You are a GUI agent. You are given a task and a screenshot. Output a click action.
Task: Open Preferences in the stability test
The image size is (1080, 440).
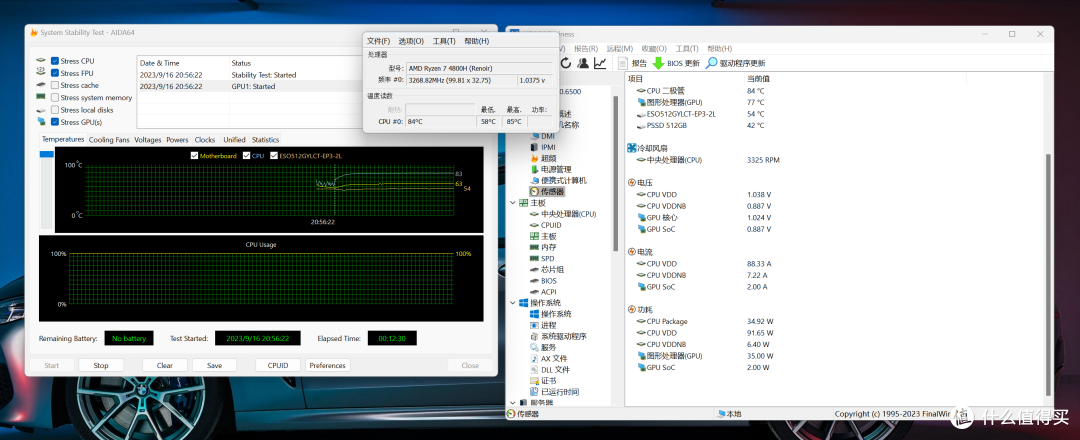[x=328, y=366]
